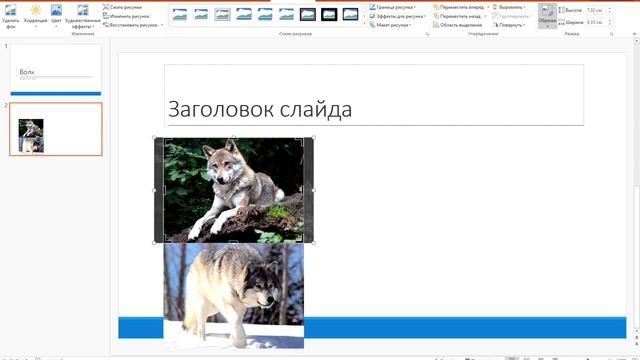Apply the eighth style with thick black frame
The image size is (640, 360).
[329, 15]
